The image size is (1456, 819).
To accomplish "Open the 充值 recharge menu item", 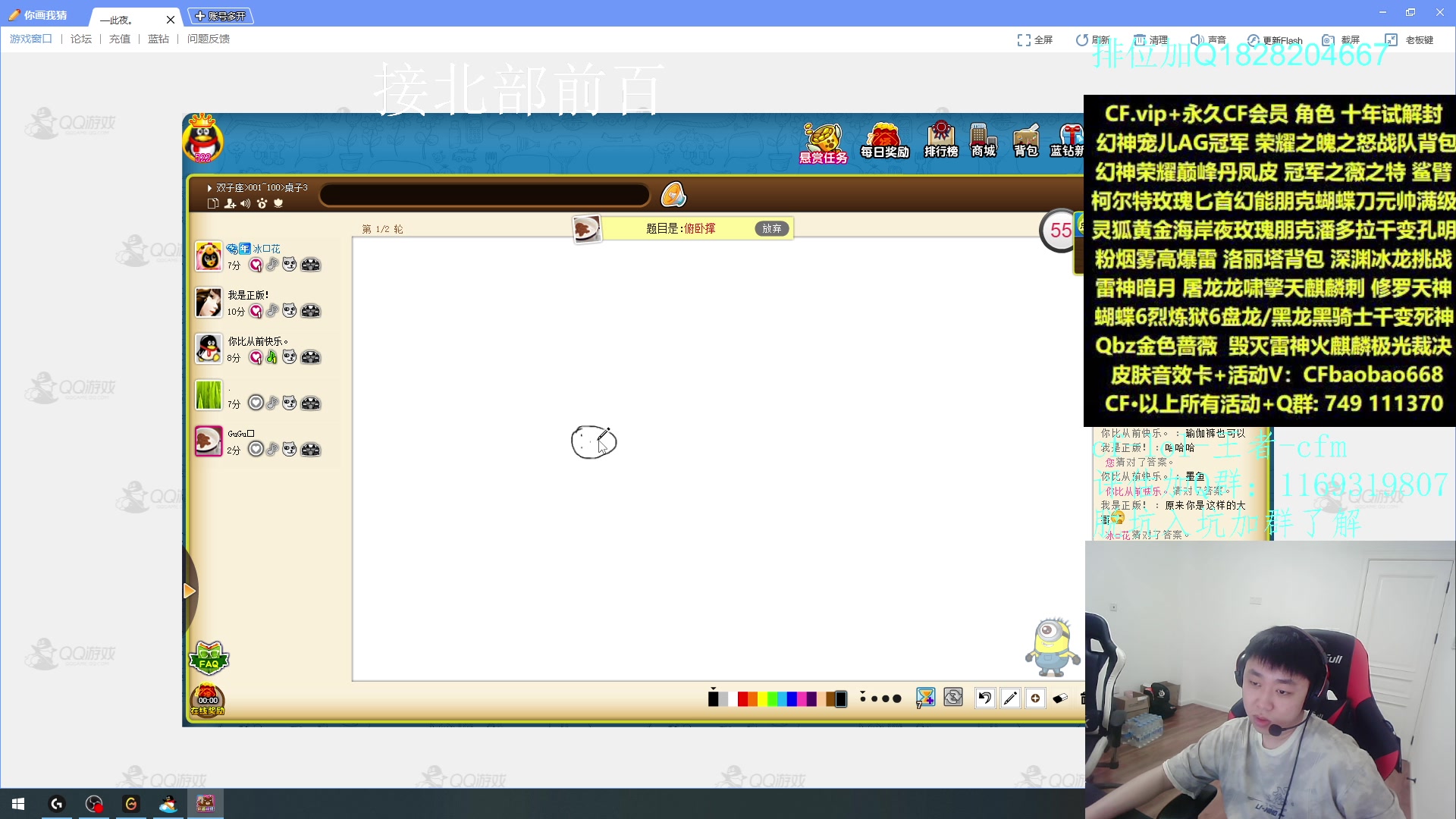I will tap(120, 39).
